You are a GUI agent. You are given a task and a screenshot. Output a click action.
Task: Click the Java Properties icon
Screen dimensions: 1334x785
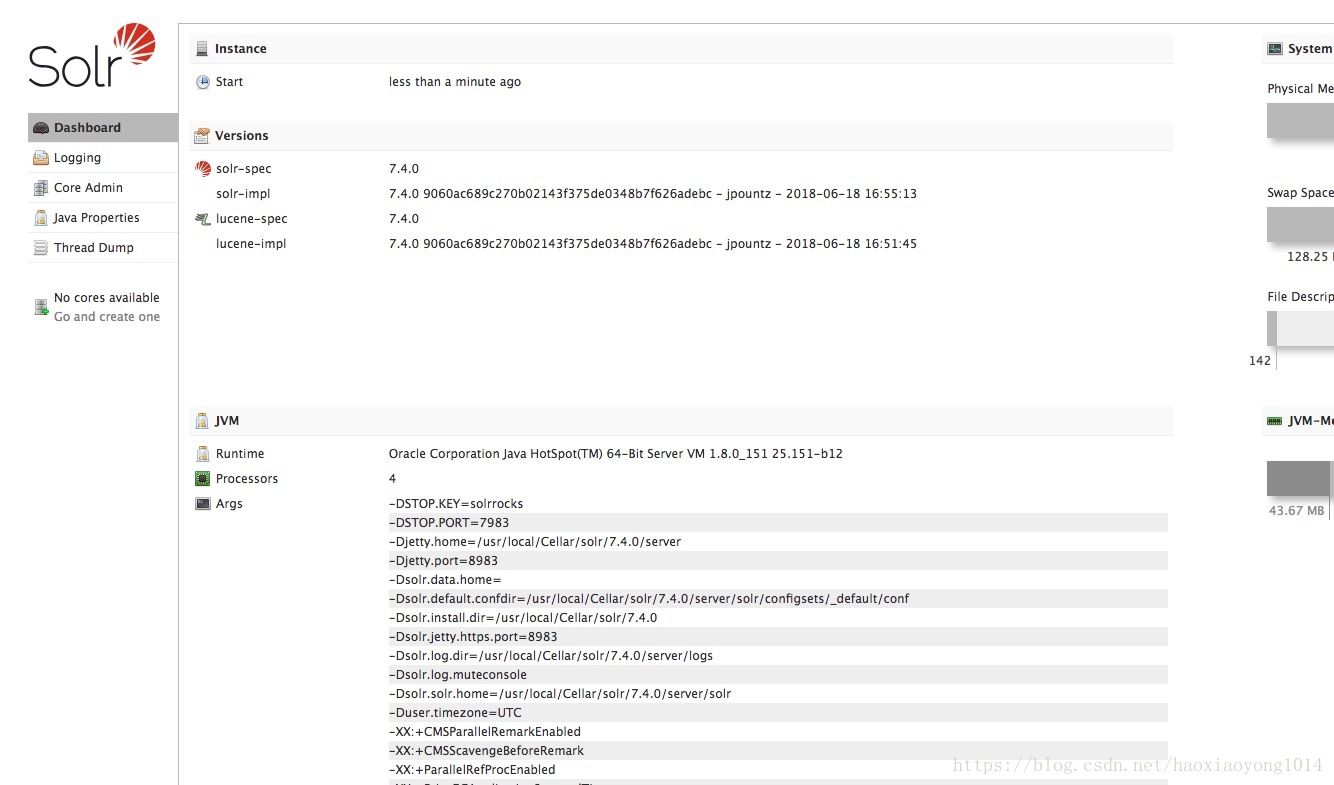pos(41,218)
